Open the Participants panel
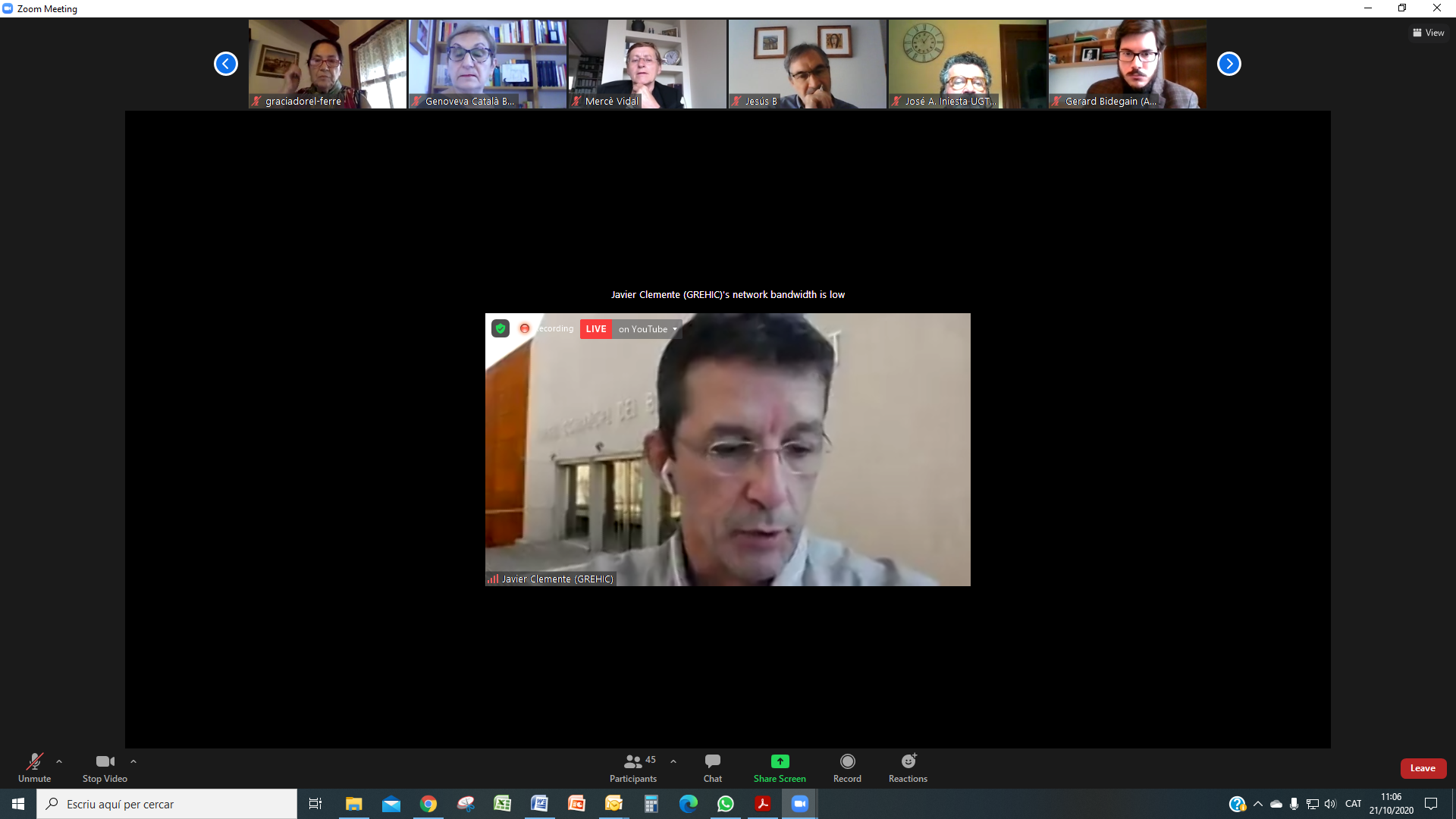This screenshot has width=1456, height=819. 633,767
